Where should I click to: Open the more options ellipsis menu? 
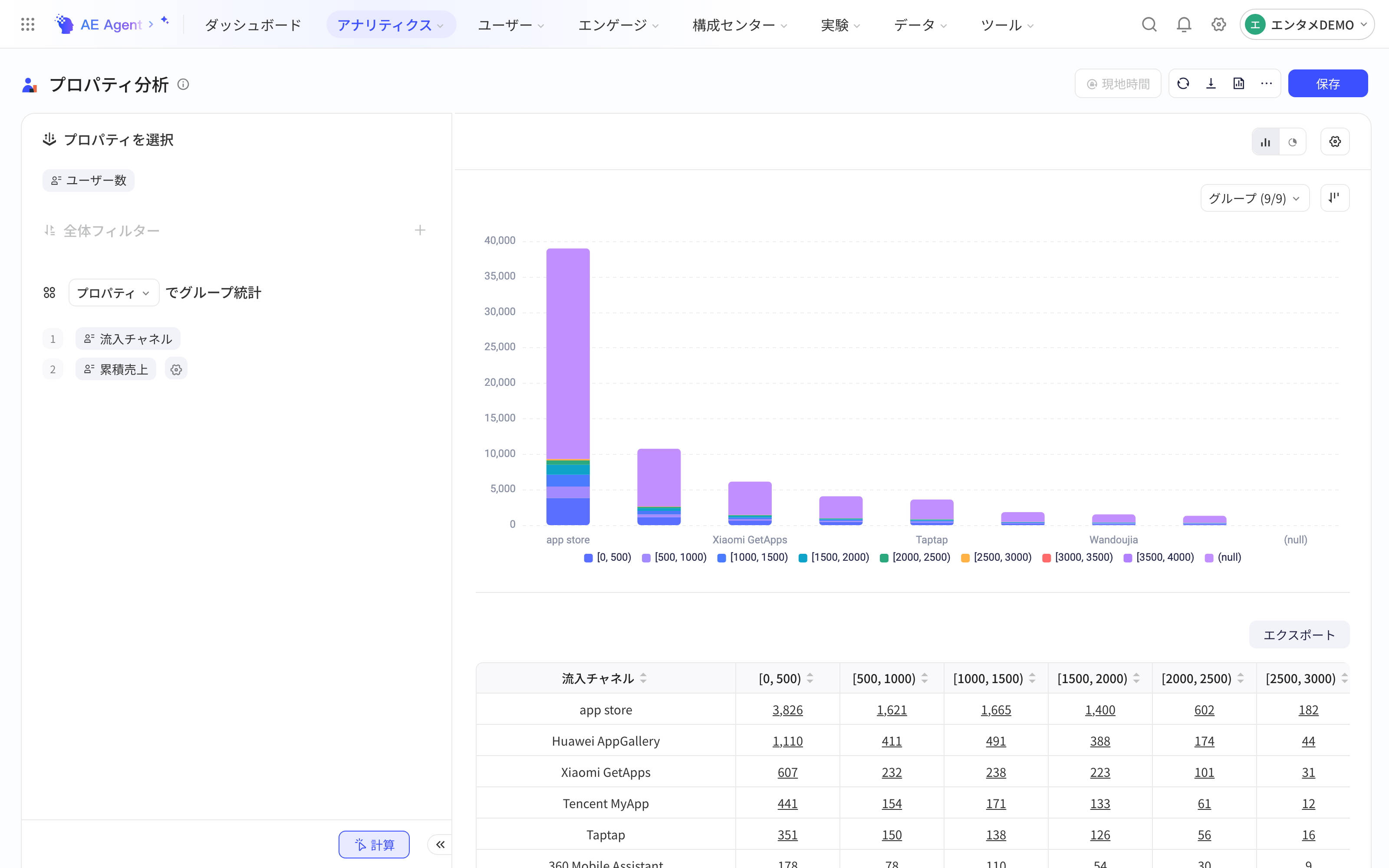click(x=1267, y=84)
